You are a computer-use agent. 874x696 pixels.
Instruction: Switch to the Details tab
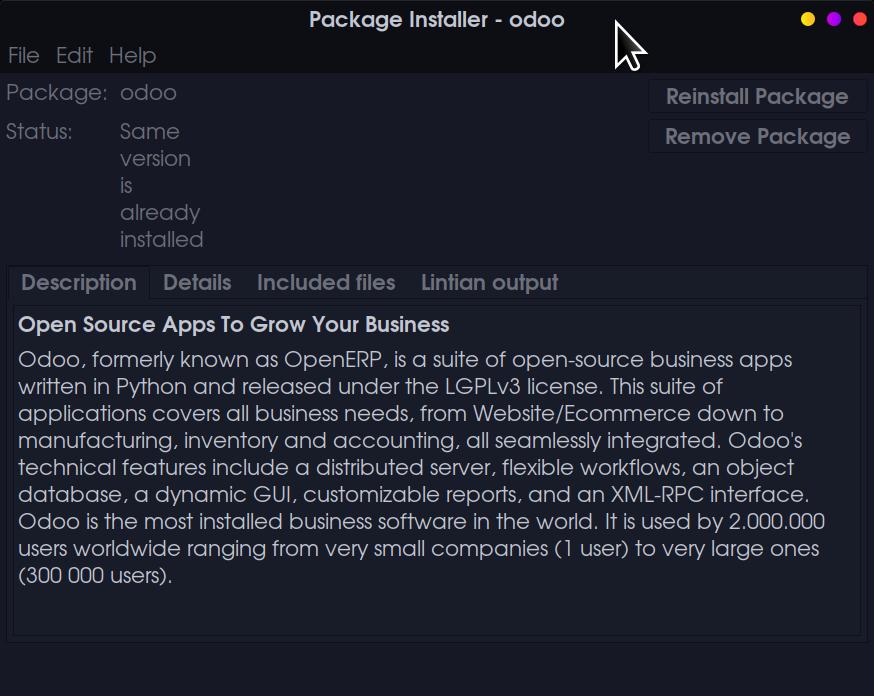(197, 283)
